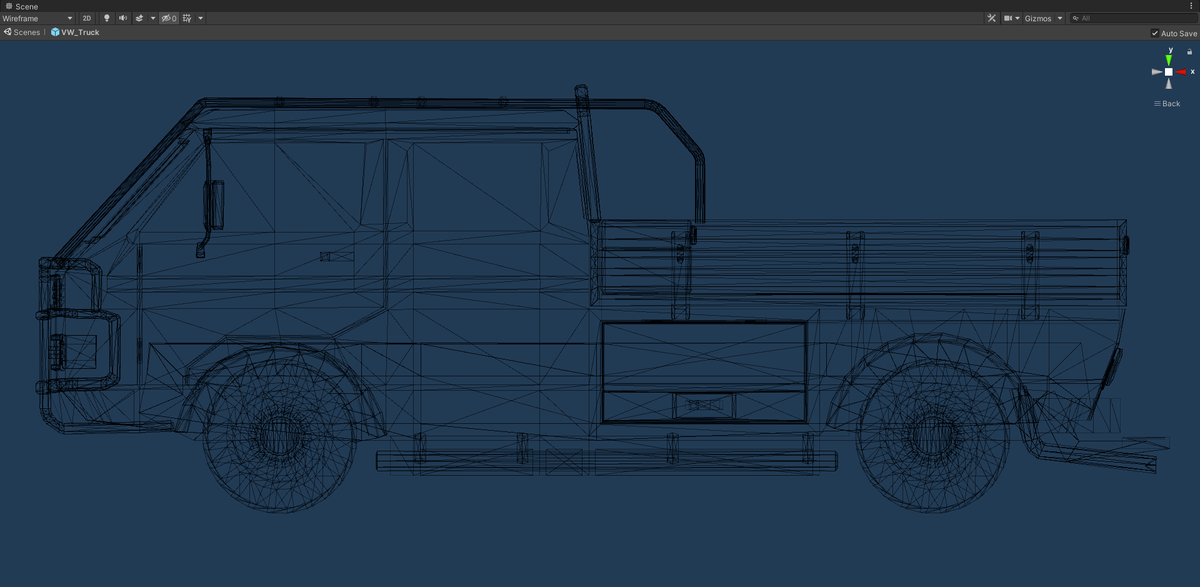Select the VW_Truck prefab breadcrumb
1200x587 pixels.
75,32
